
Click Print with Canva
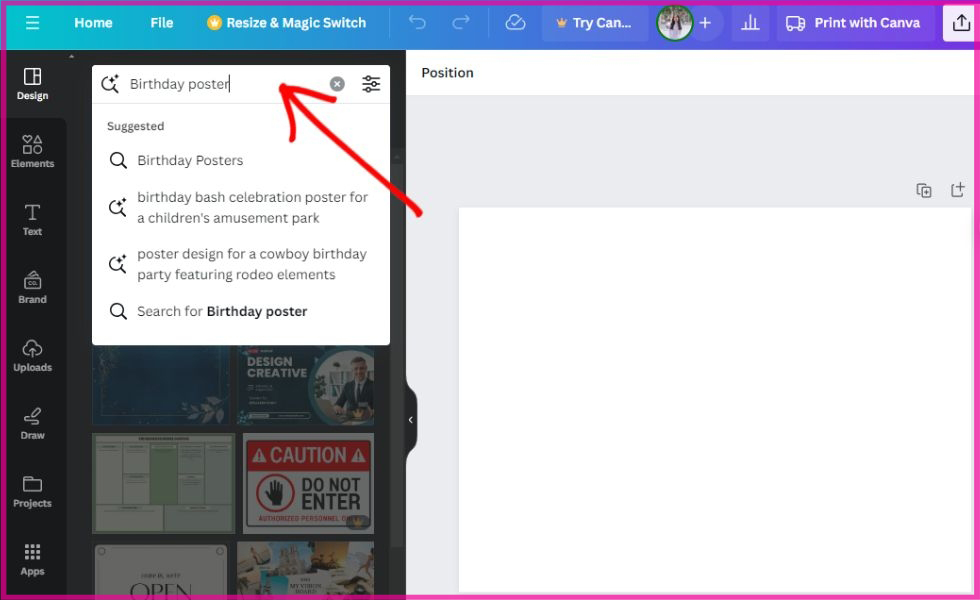(853, 23)
